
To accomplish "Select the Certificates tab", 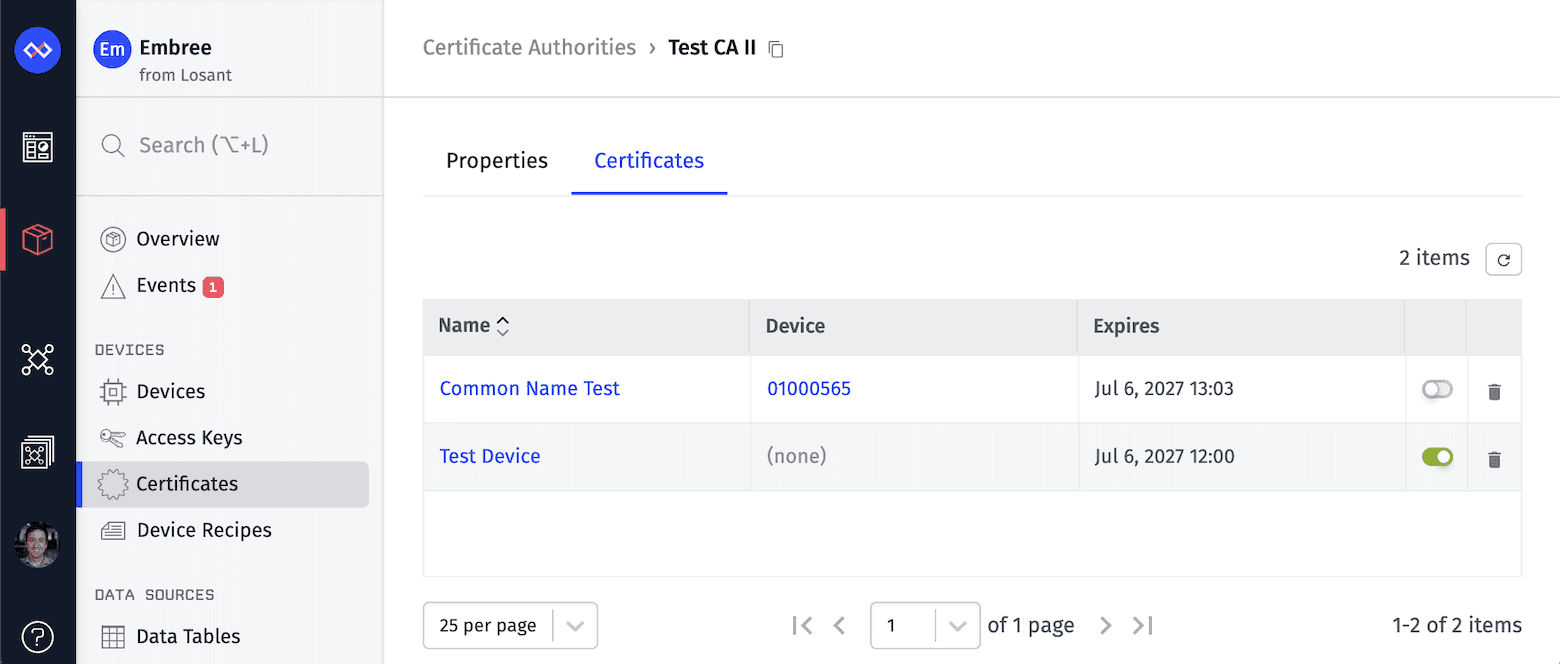I will click(x=649, y=161).
